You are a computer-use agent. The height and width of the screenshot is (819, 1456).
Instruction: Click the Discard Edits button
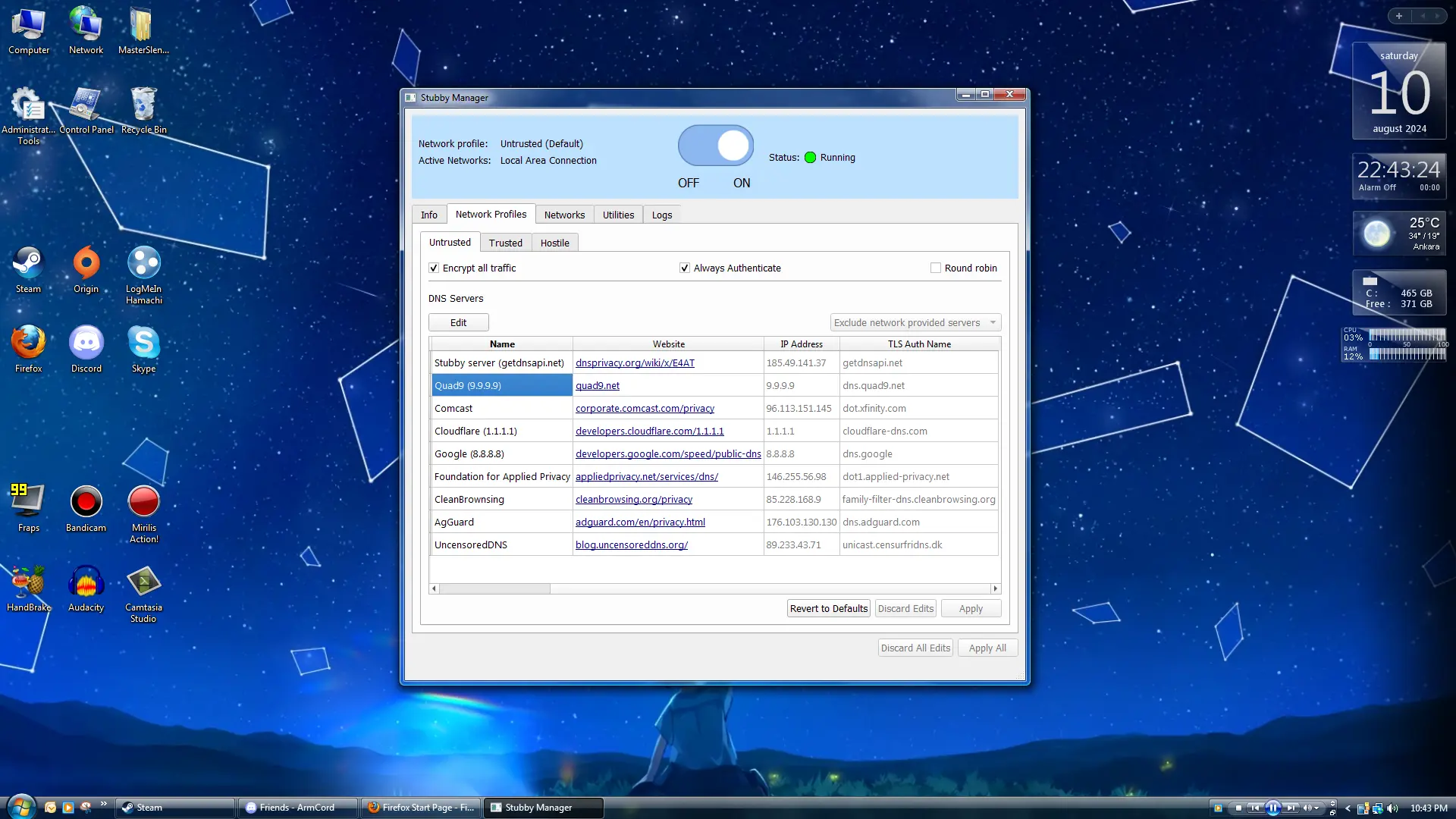click(x=905, y=609)
